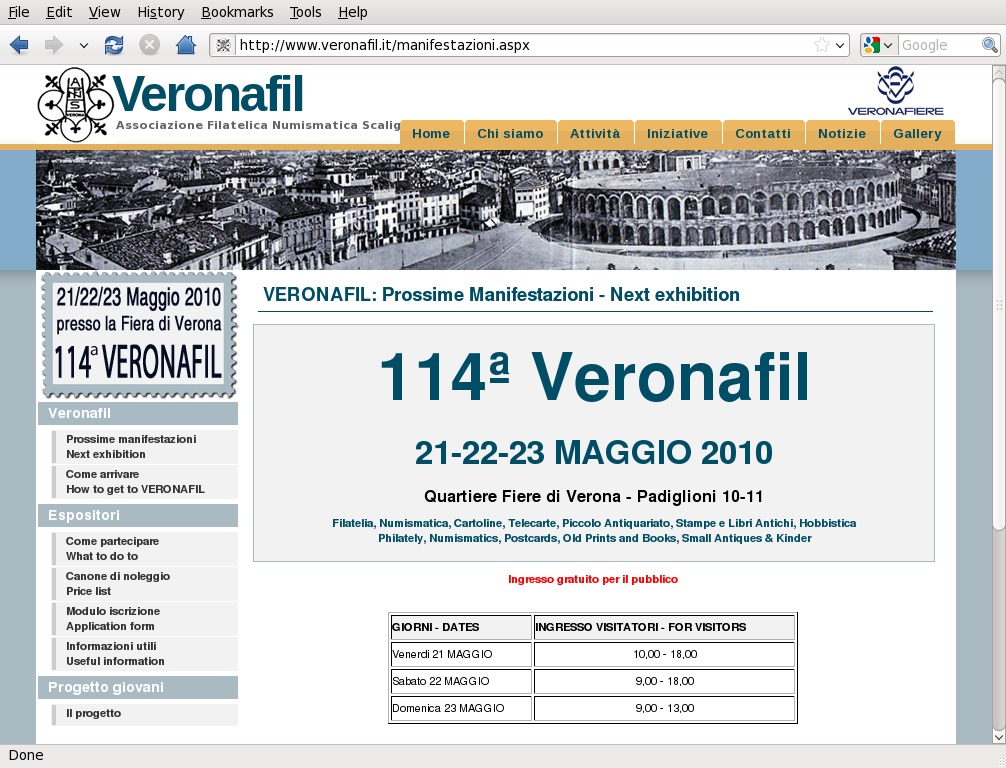Open the search engine selector dropdown

[x=888, y=46]
